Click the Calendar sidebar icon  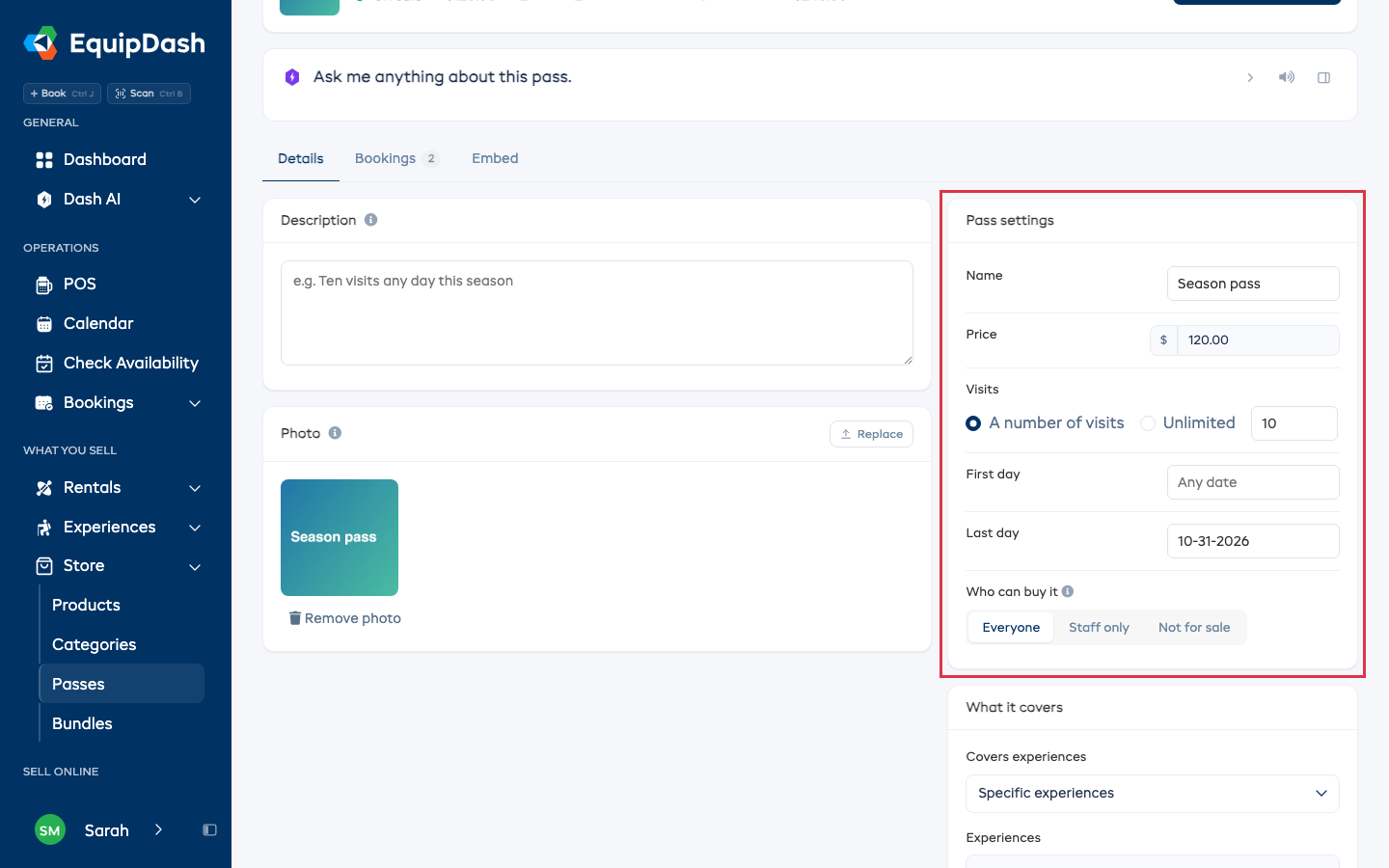click(x=44, y=324)
